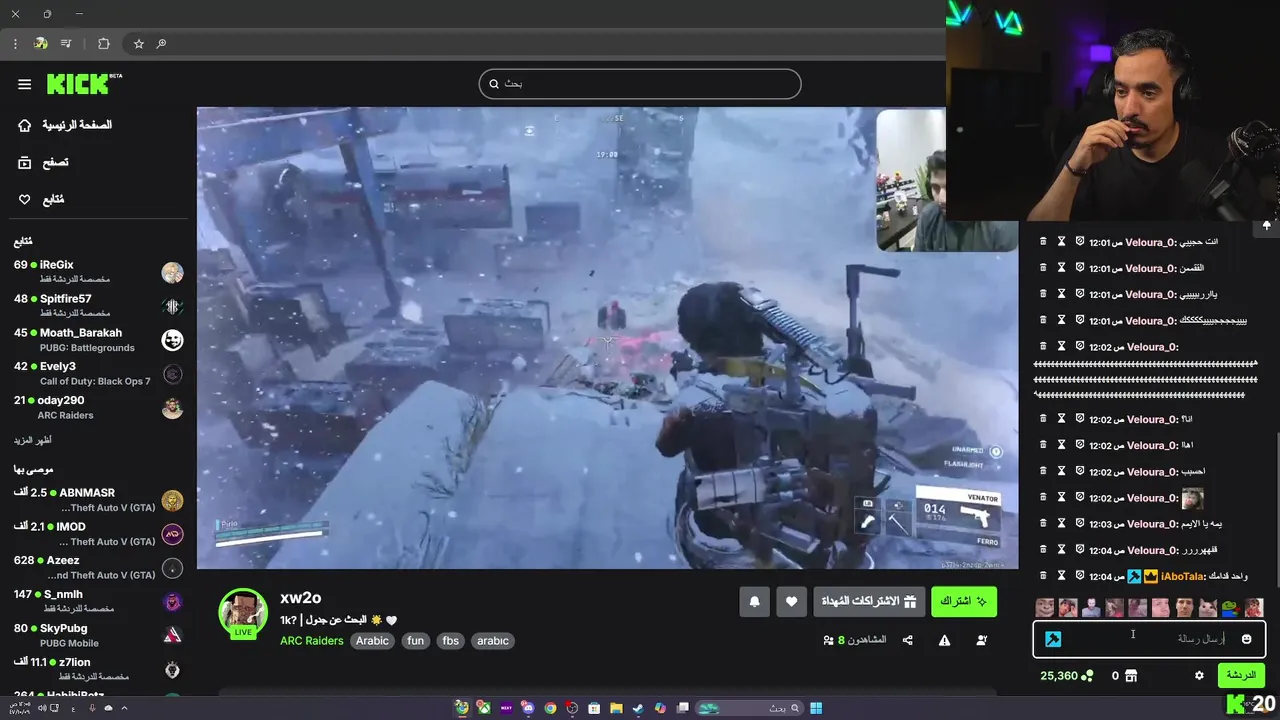Click الاشتراكات المُهداة gift subs button
The image size is (1280, 720).
pyautogui.click(x=869, y=601)
